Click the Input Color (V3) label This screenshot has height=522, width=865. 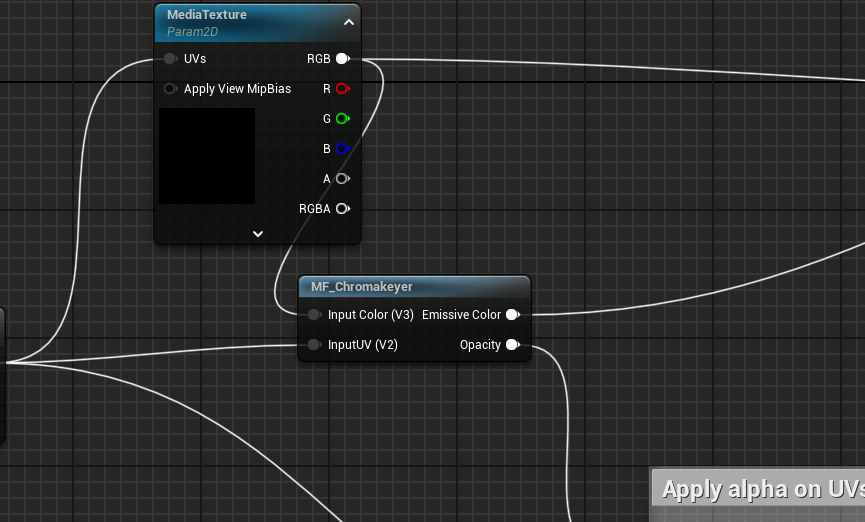click(x=371, y=315)
